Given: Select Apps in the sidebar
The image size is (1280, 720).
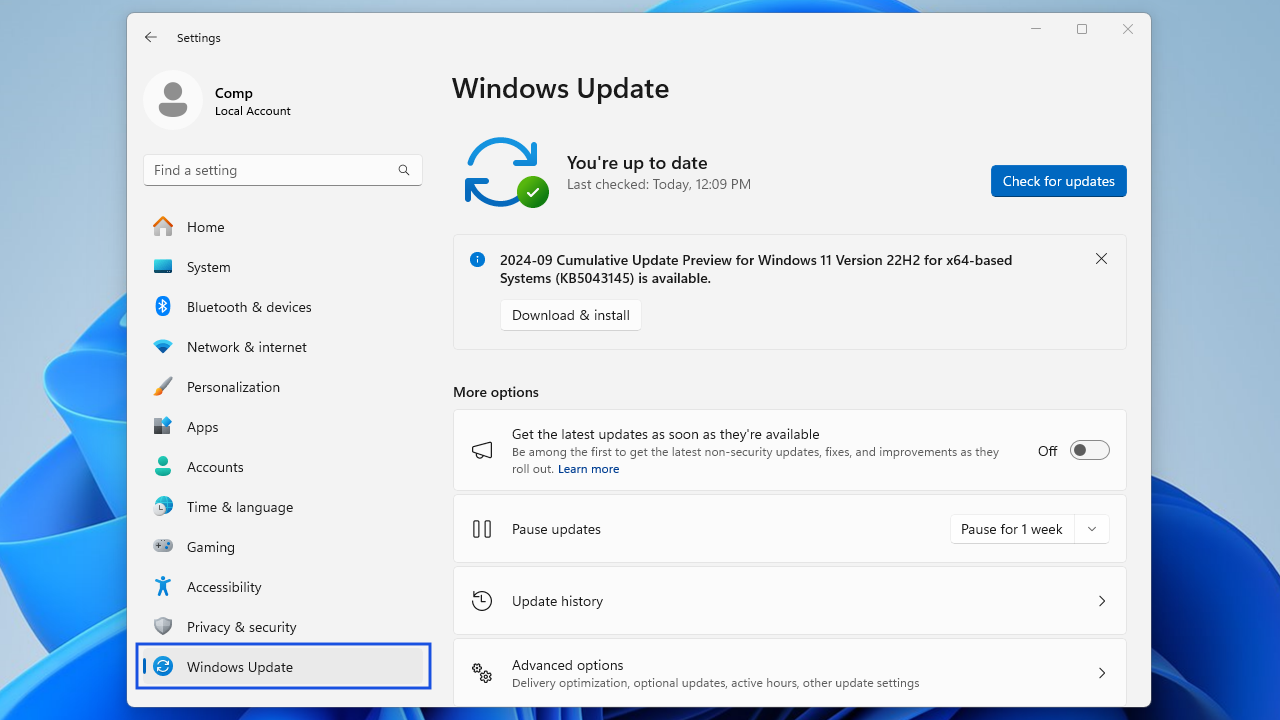Looking at the screenshot, I should coord(283,427).
